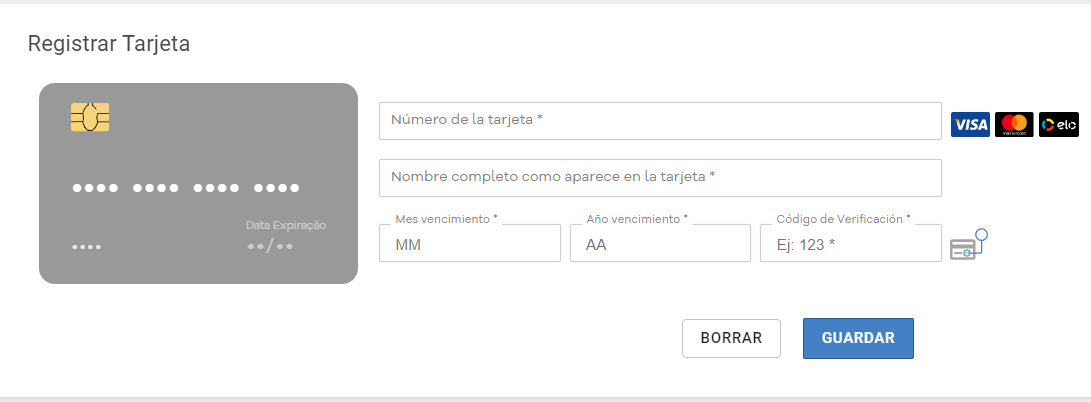The width and height of the screenshot is (1091, 402).
Task: Click the Mastercard logo
Action: click(1014, 124)
